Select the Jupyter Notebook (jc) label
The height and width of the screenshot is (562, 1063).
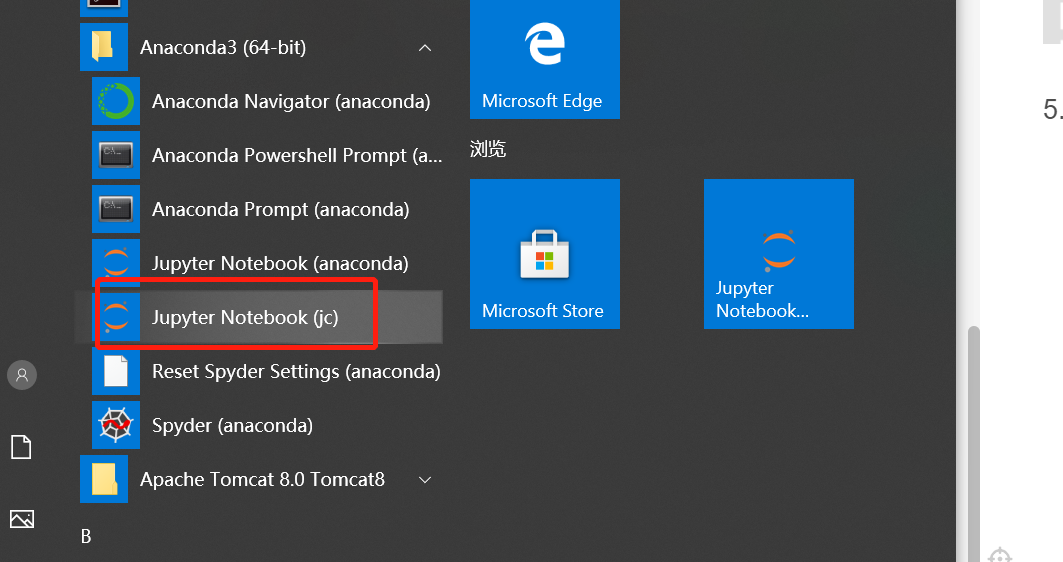(x=245, y=317)
